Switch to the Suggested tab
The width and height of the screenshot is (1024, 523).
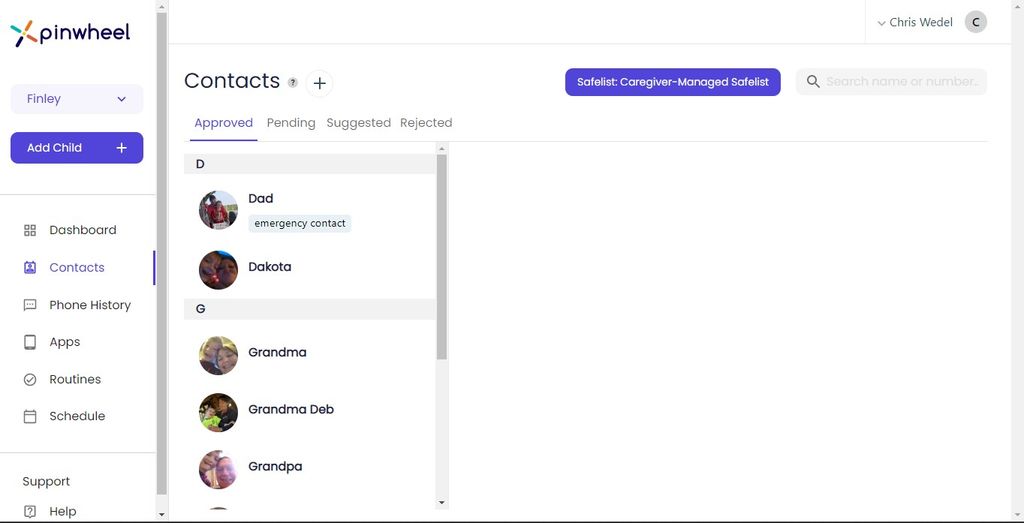[x=358, y=123]
